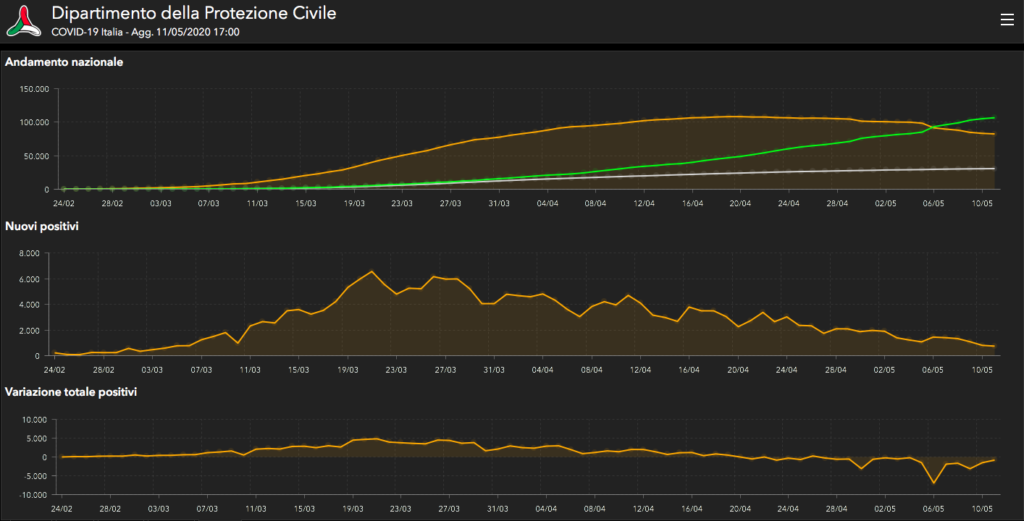The height and width of the screenshot is (521, 1024).
Task: Select the Variazione totale positivi heading
Action: (71, 391)
